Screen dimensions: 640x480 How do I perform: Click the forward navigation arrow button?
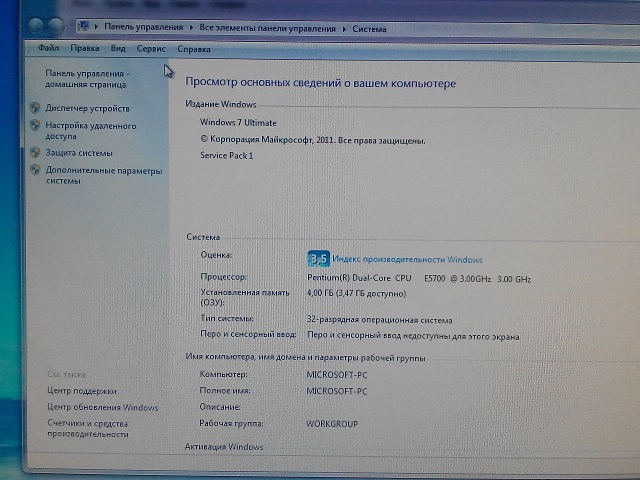coord(57,24)
